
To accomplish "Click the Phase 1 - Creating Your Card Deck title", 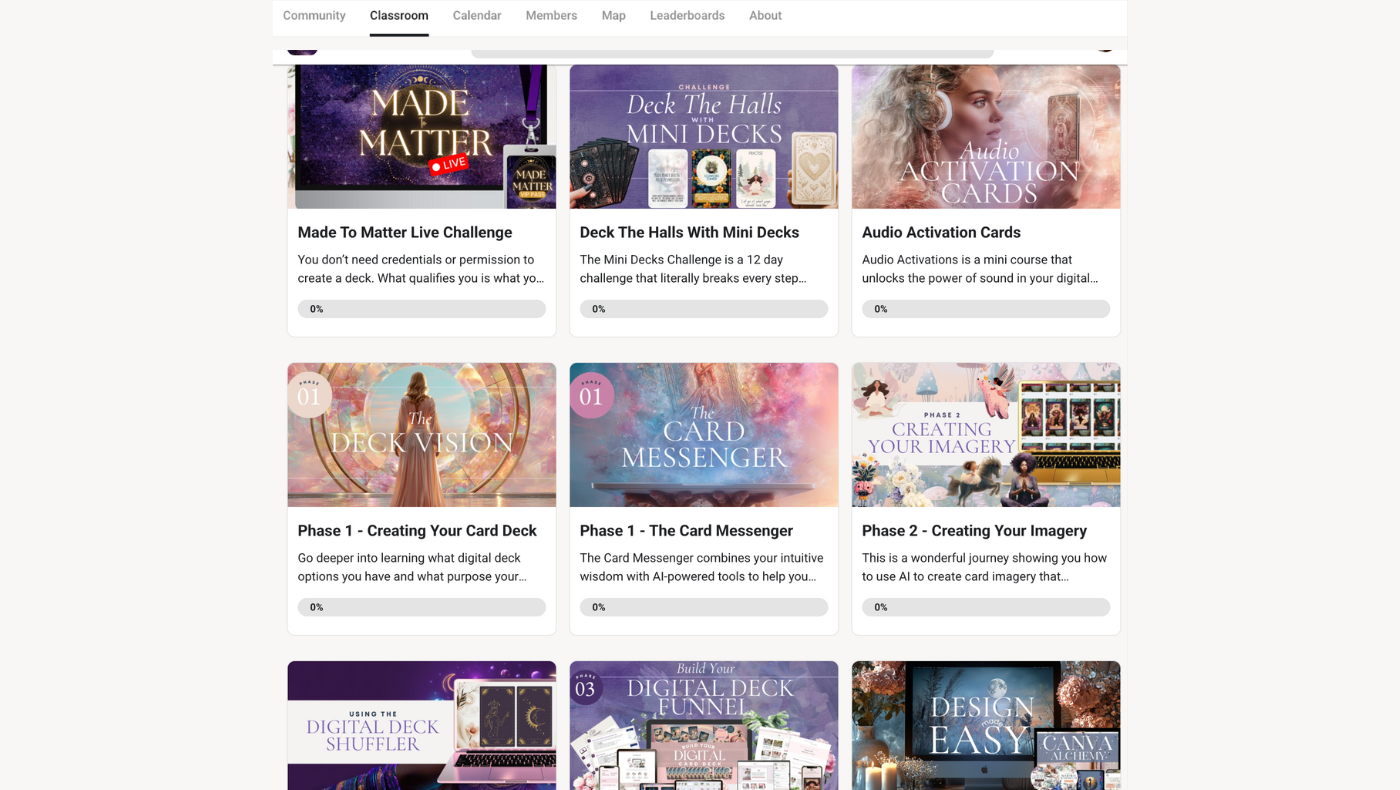I will coord(417,530).
